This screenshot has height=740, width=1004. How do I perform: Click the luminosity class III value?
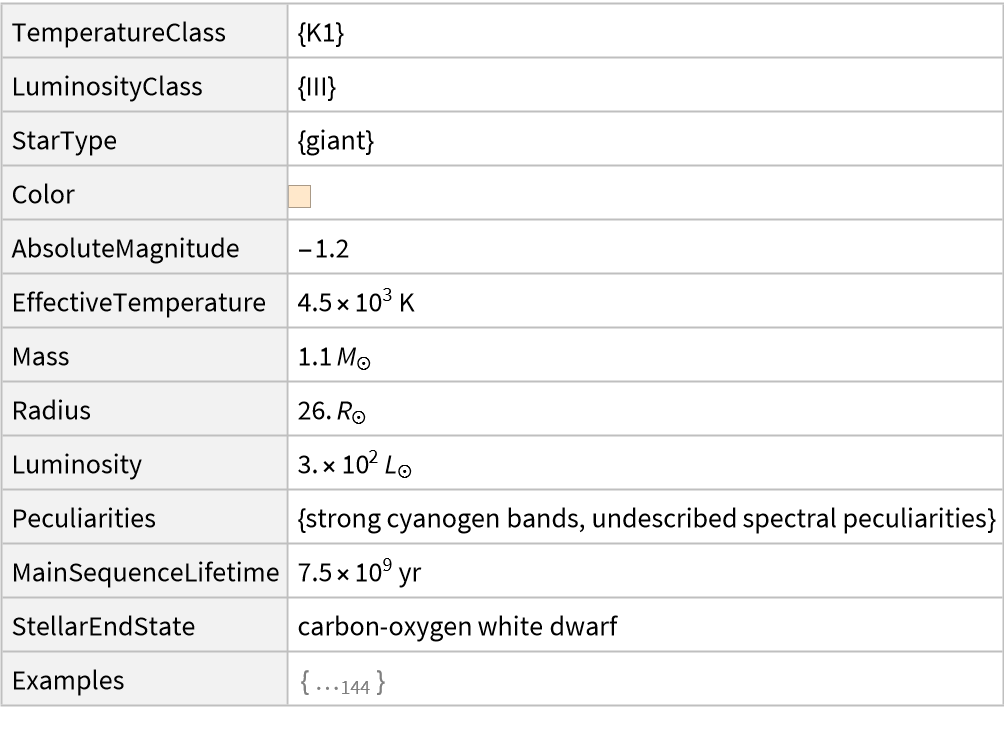317,87
